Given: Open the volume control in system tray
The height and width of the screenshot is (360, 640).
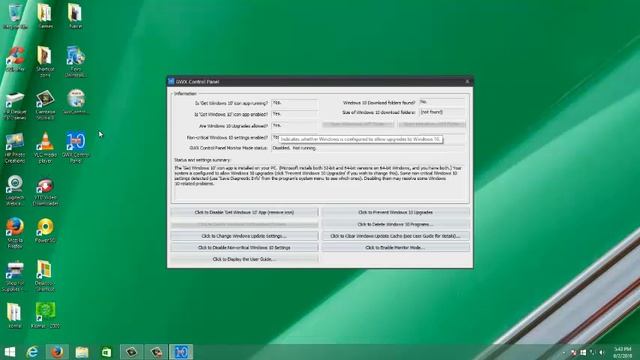Looking at the screenshot, I should click(602, 352).
